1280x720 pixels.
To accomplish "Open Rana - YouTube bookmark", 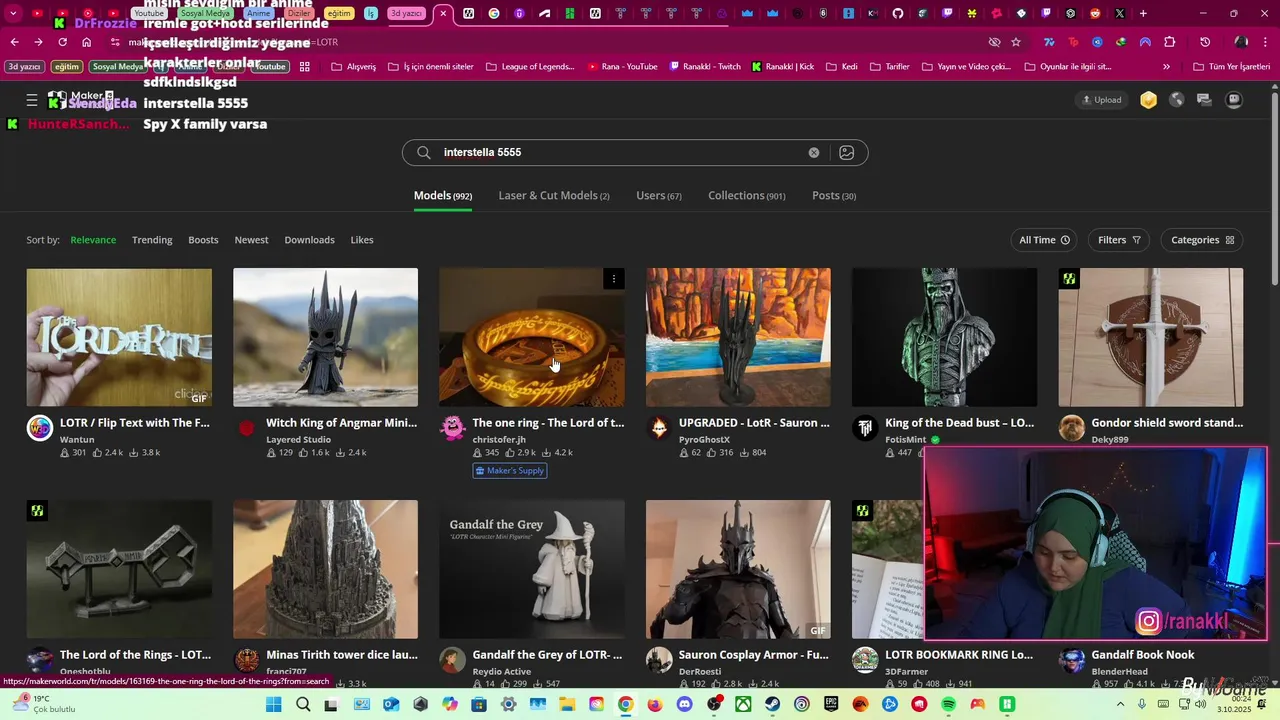I will [622, 67].
